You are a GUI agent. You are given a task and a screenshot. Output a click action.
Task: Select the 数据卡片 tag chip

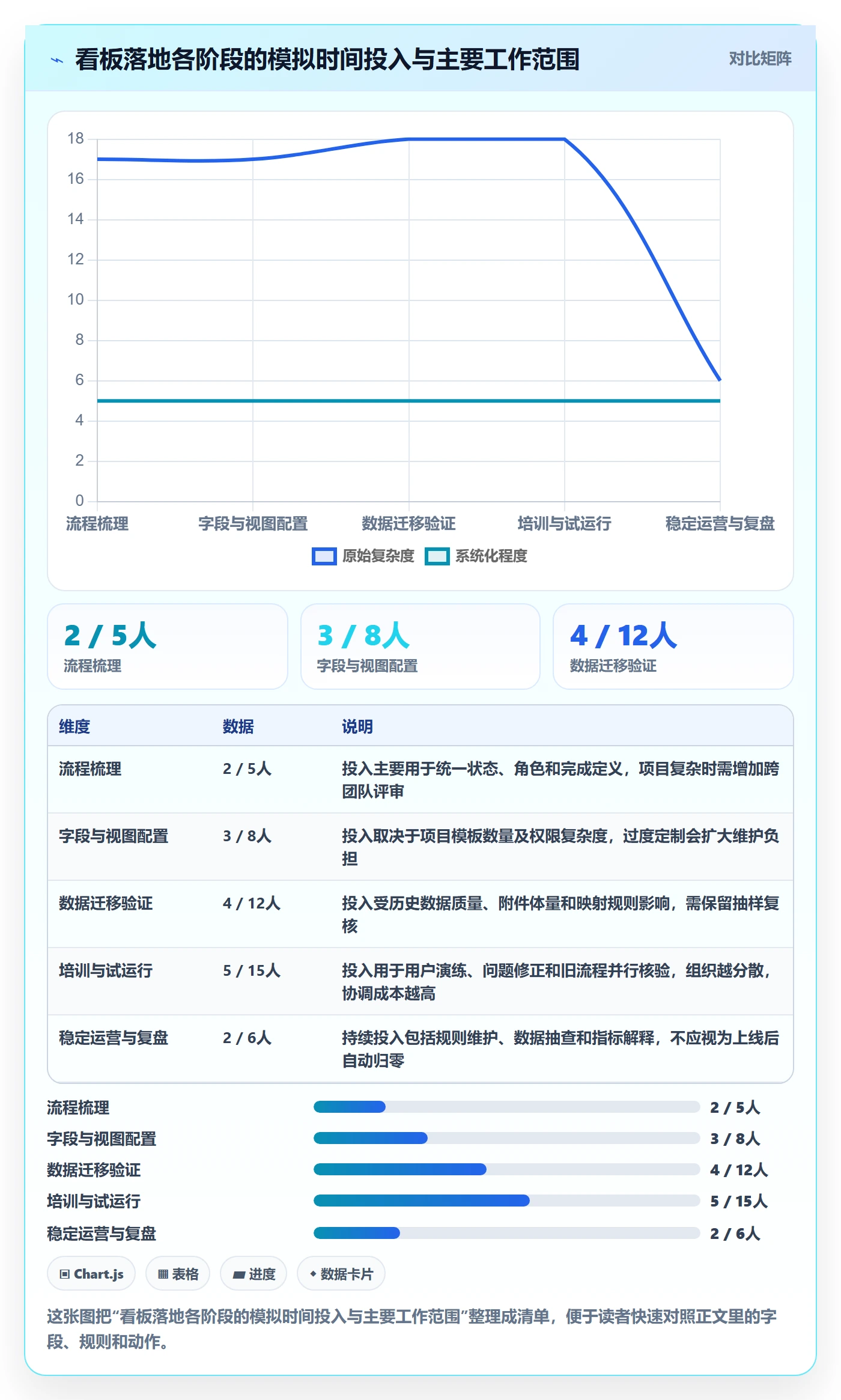coord(341,1273)
